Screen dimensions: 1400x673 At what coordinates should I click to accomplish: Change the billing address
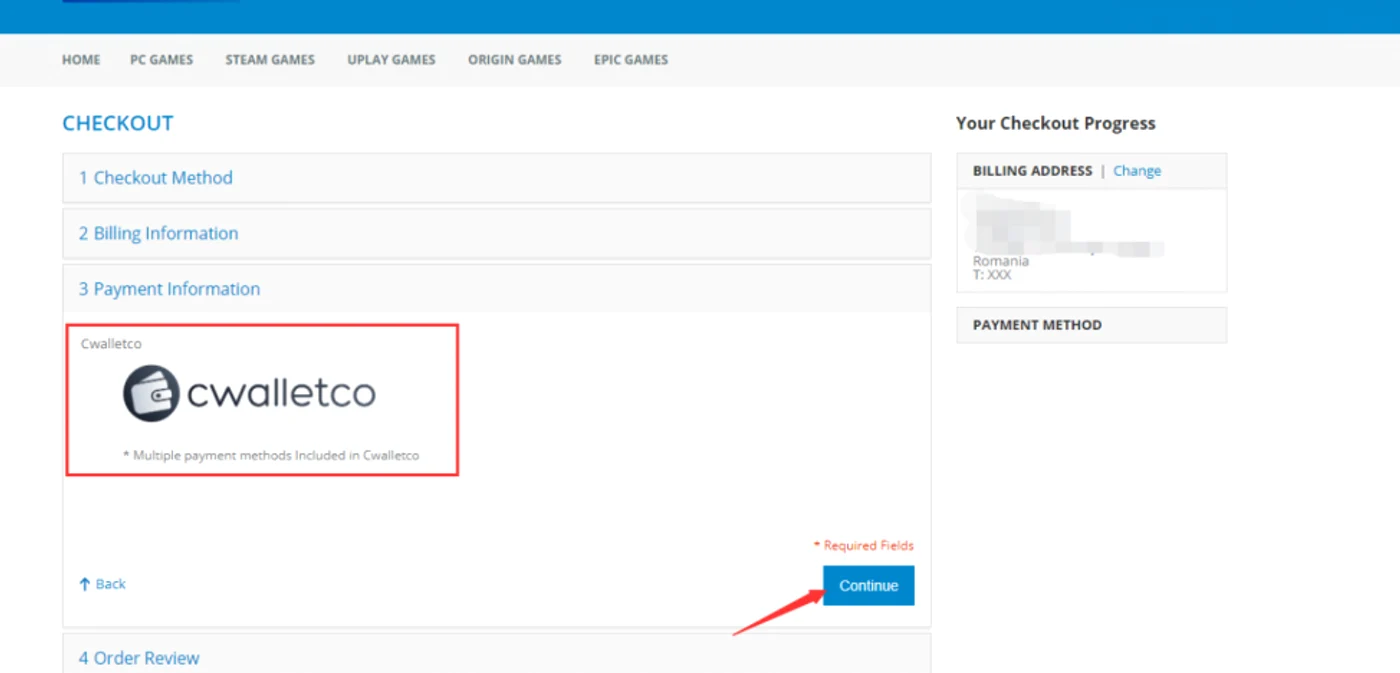coord(1137,171)
